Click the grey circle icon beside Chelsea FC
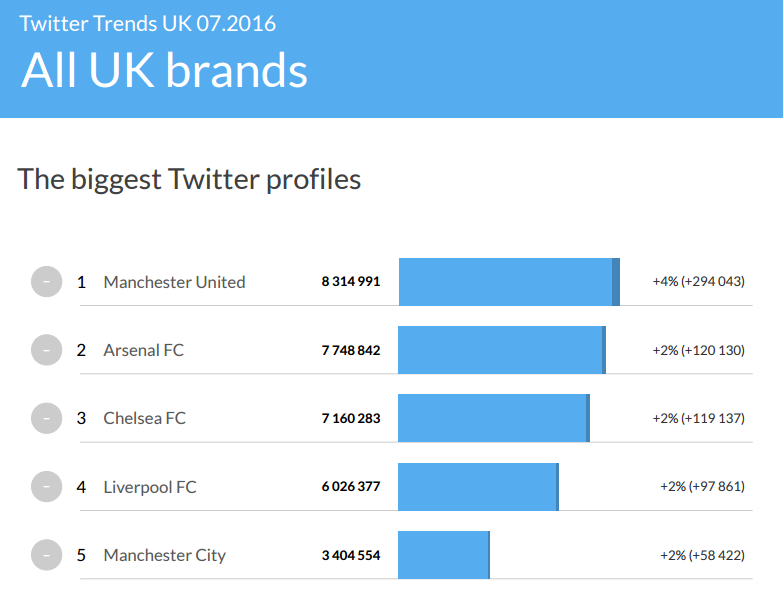783x599 pixels. pyautogui.click(x=46, y=418)
